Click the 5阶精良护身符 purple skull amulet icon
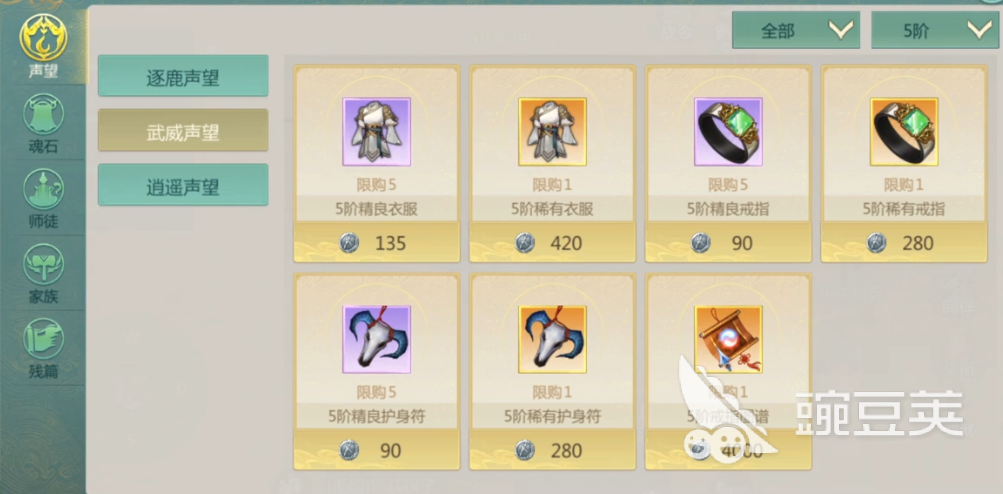 pyautogui.click(x=376, y=339)
